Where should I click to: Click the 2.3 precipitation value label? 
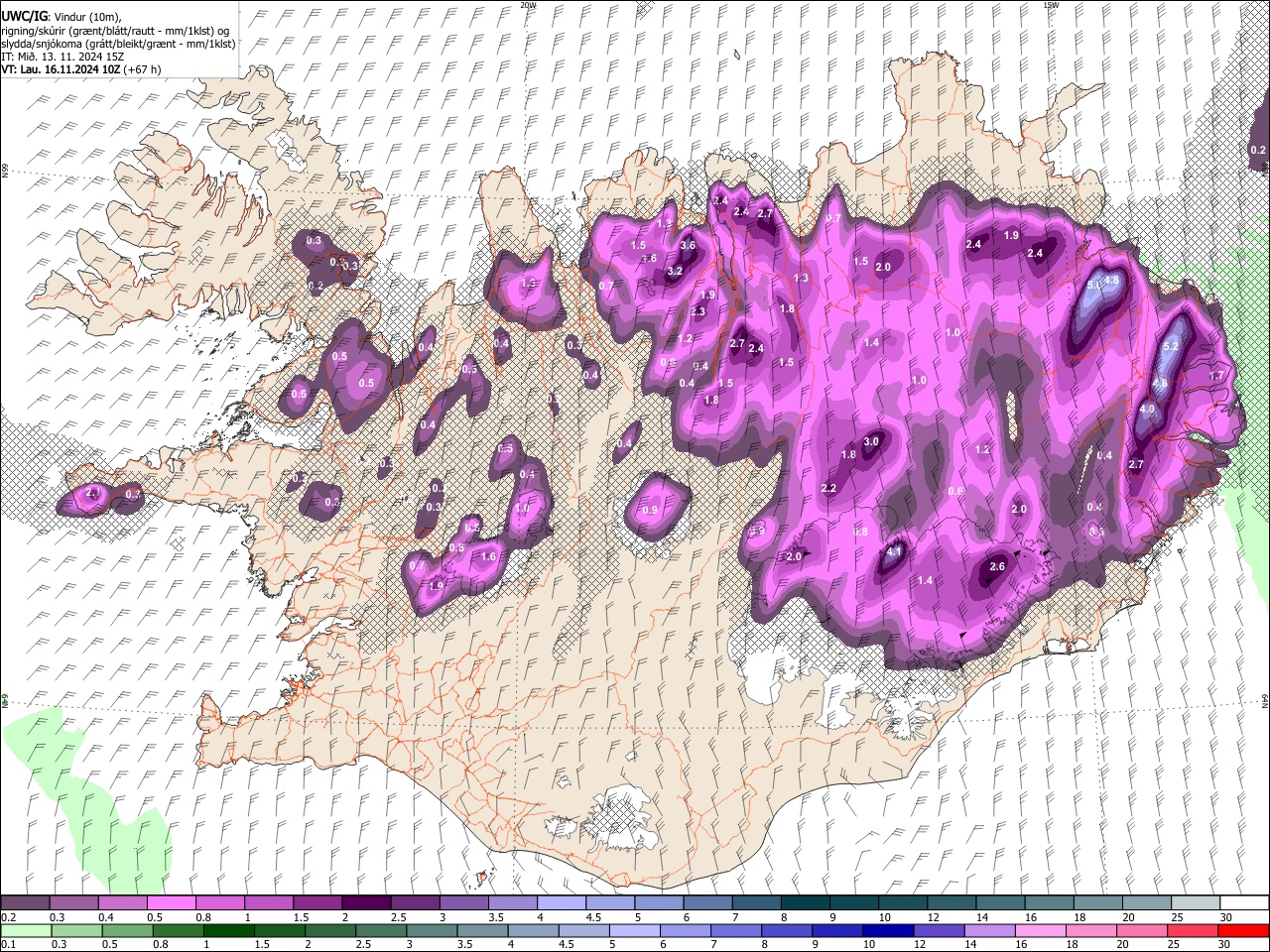point(698,311)
